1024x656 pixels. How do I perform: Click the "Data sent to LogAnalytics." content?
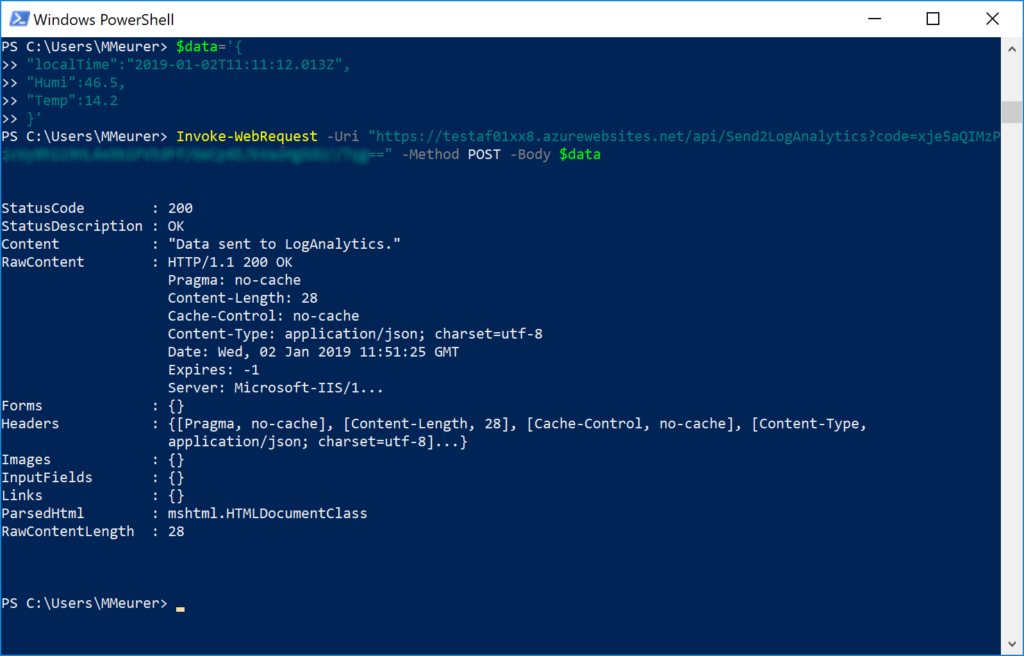[x=284, y=244]
